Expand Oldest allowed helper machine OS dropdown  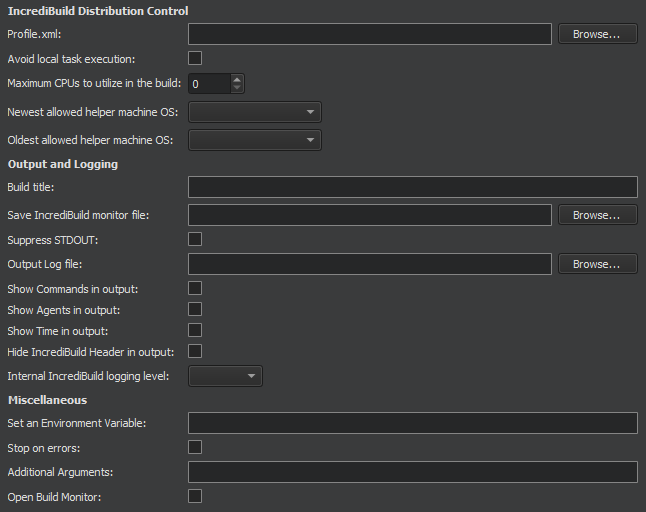point(255,140)
